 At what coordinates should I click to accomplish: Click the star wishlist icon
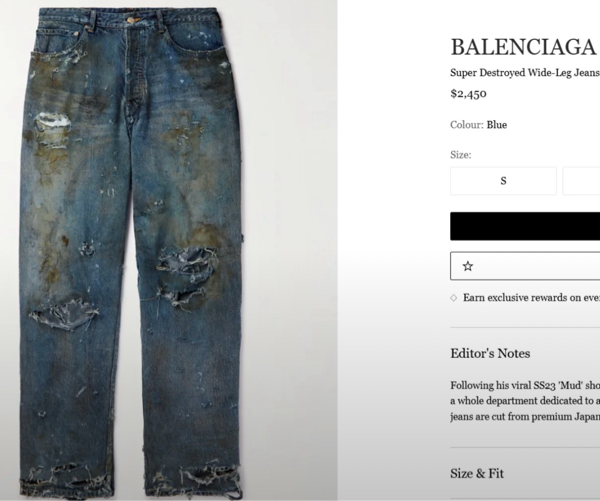(468, 266)
